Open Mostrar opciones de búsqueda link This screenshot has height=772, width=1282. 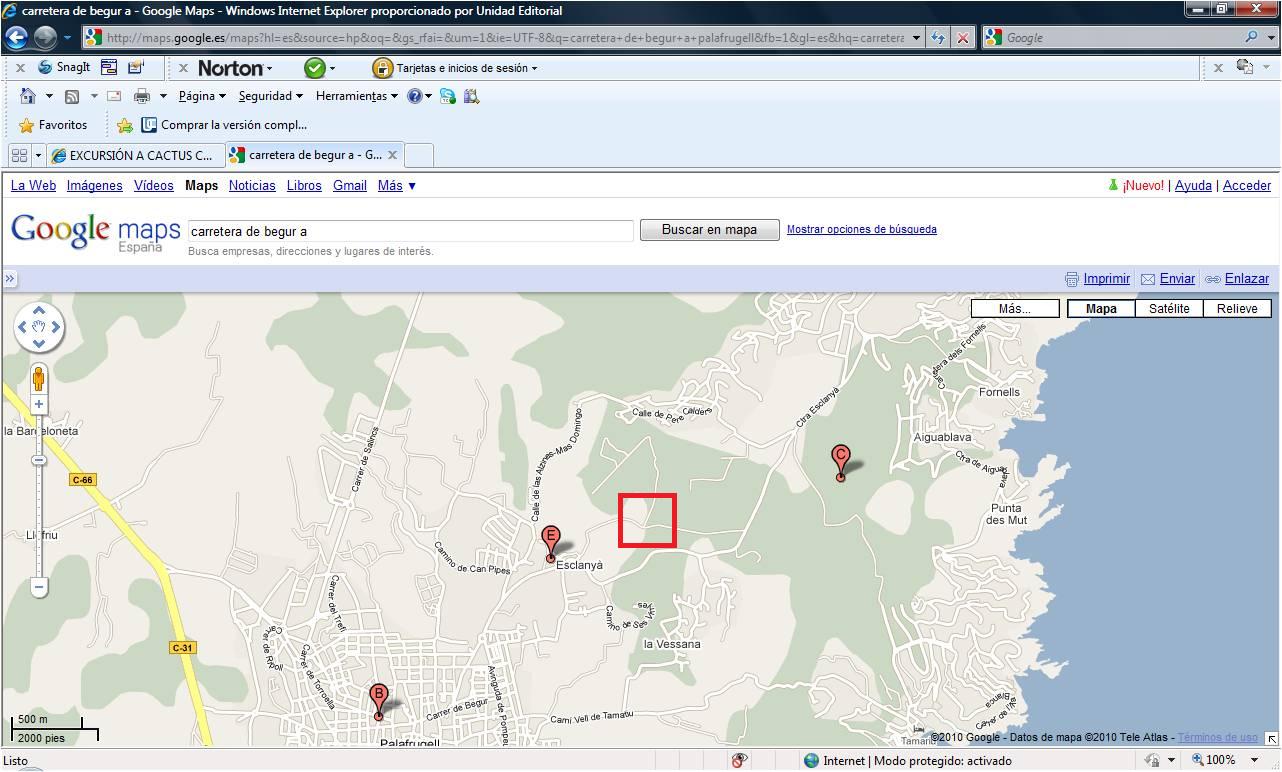coord(862,229)
